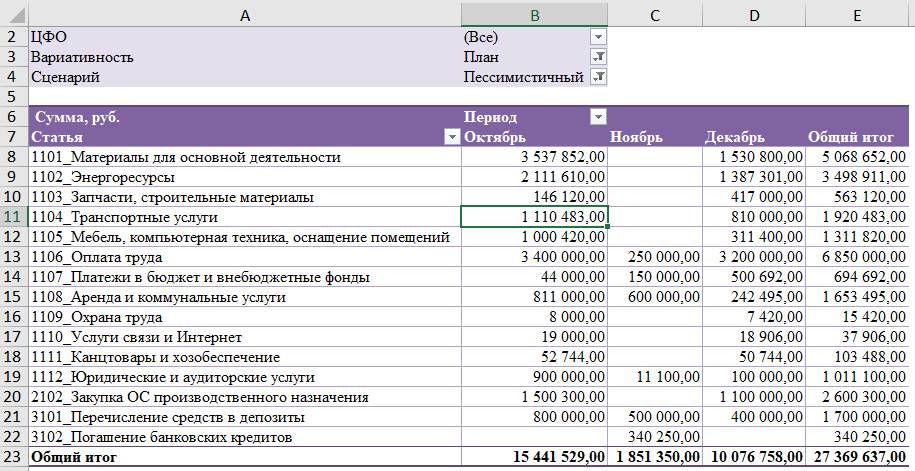Open the Статья row filter dropdown
915x471 pixels.
pos(452,137)
